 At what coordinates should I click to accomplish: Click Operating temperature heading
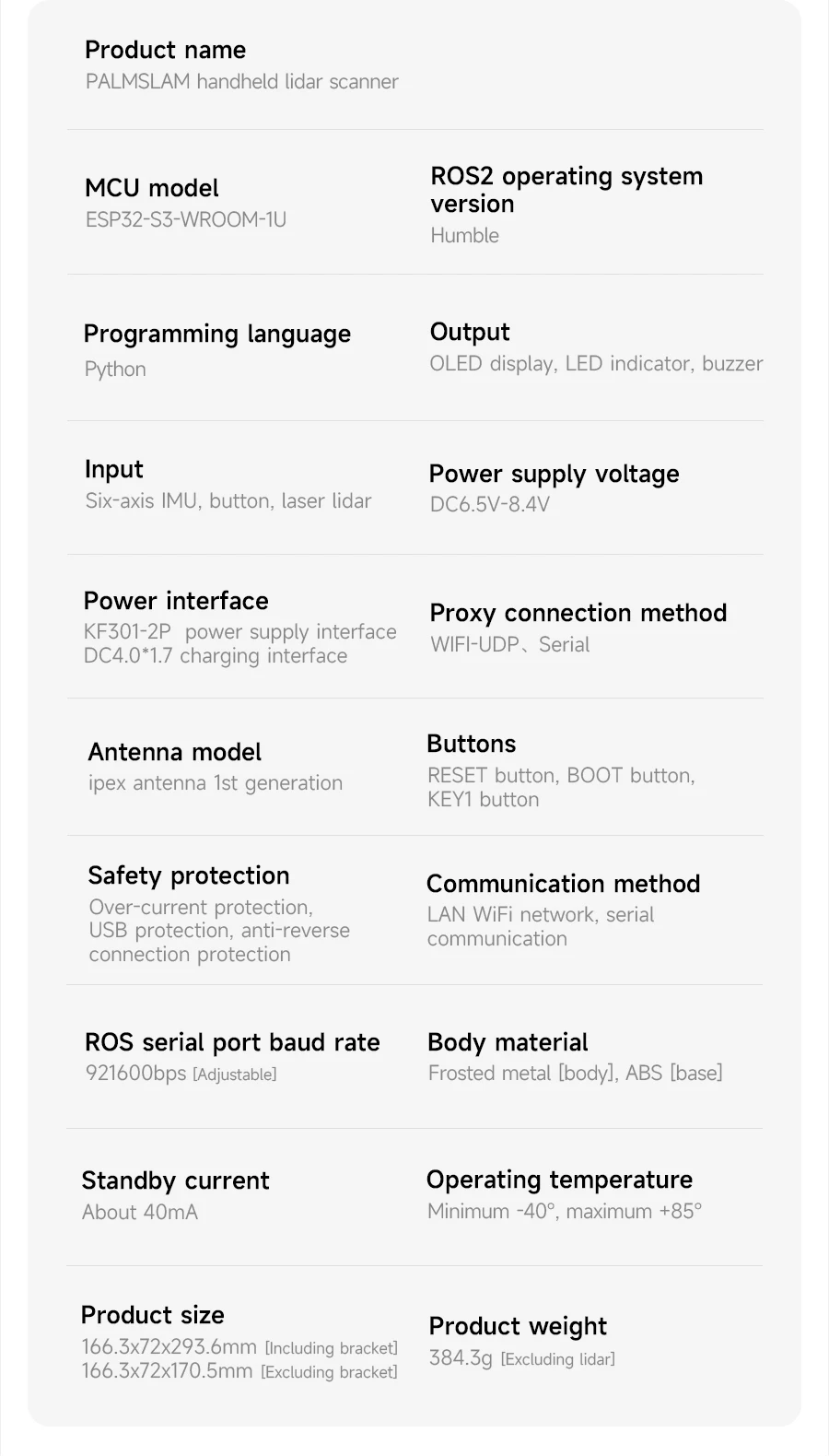pyautogui.click(x=558, y=1180)
